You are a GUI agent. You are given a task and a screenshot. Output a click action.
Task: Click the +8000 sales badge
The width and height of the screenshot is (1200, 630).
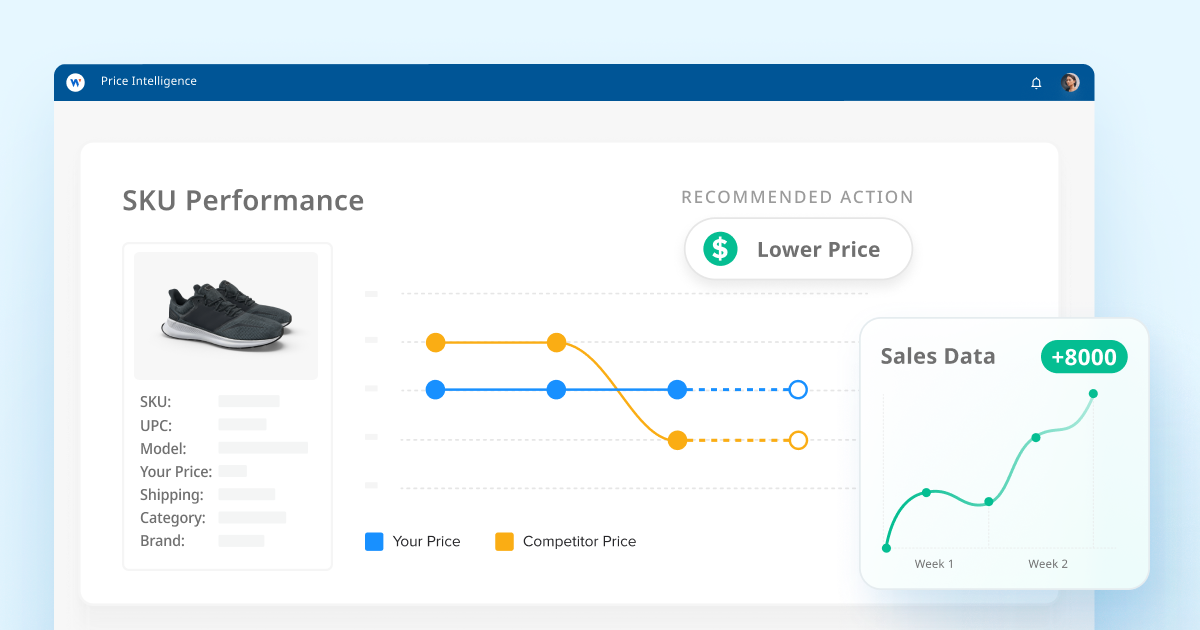click(1084, 357)
